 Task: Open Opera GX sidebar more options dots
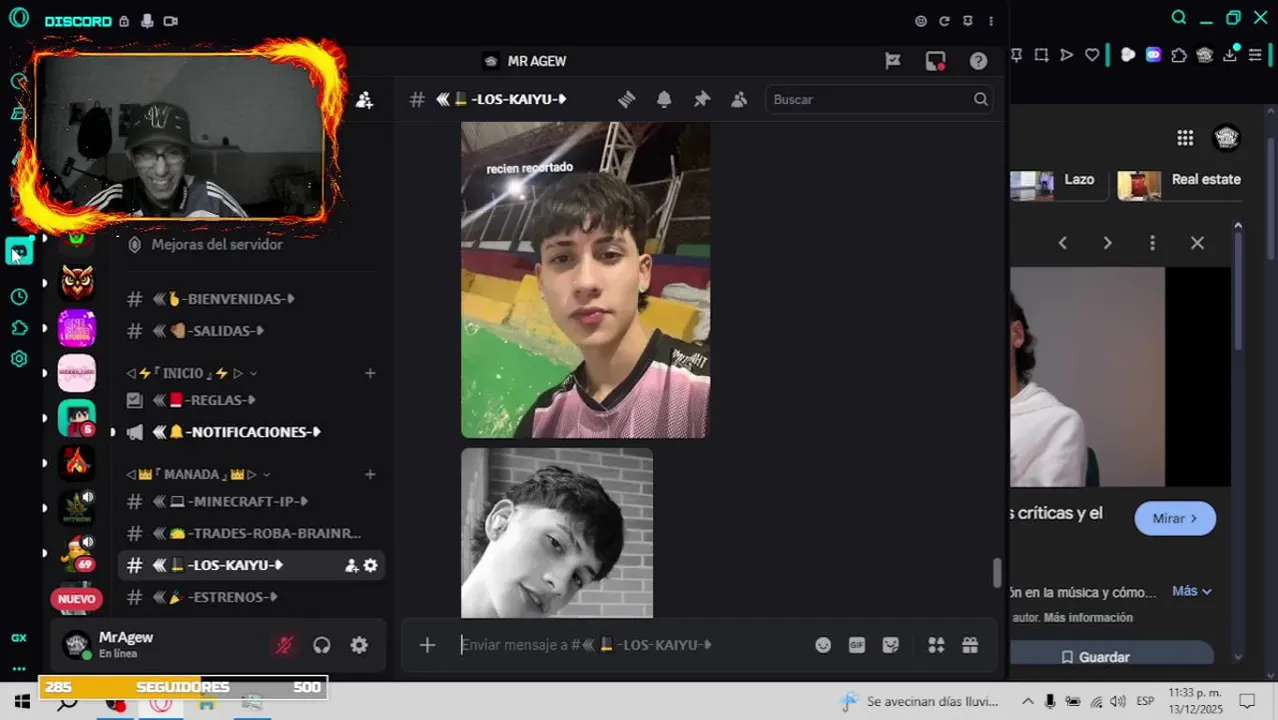click(19, 669)
